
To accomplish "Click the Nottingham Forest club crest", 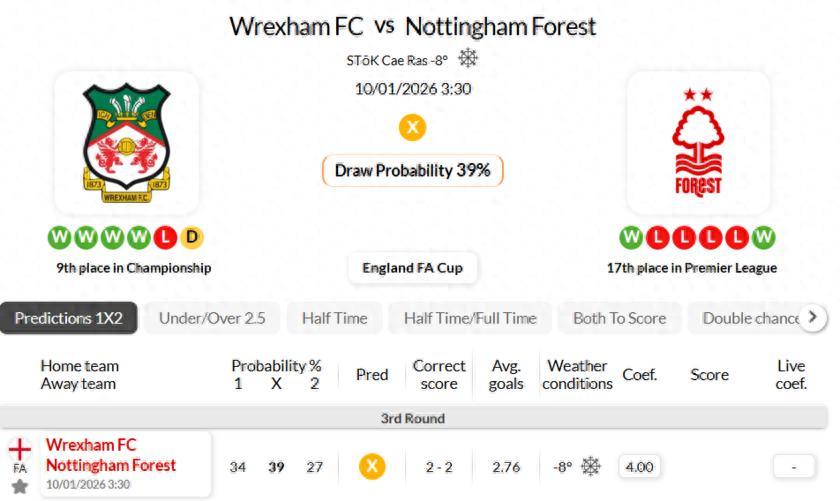I will pos(698,142).
